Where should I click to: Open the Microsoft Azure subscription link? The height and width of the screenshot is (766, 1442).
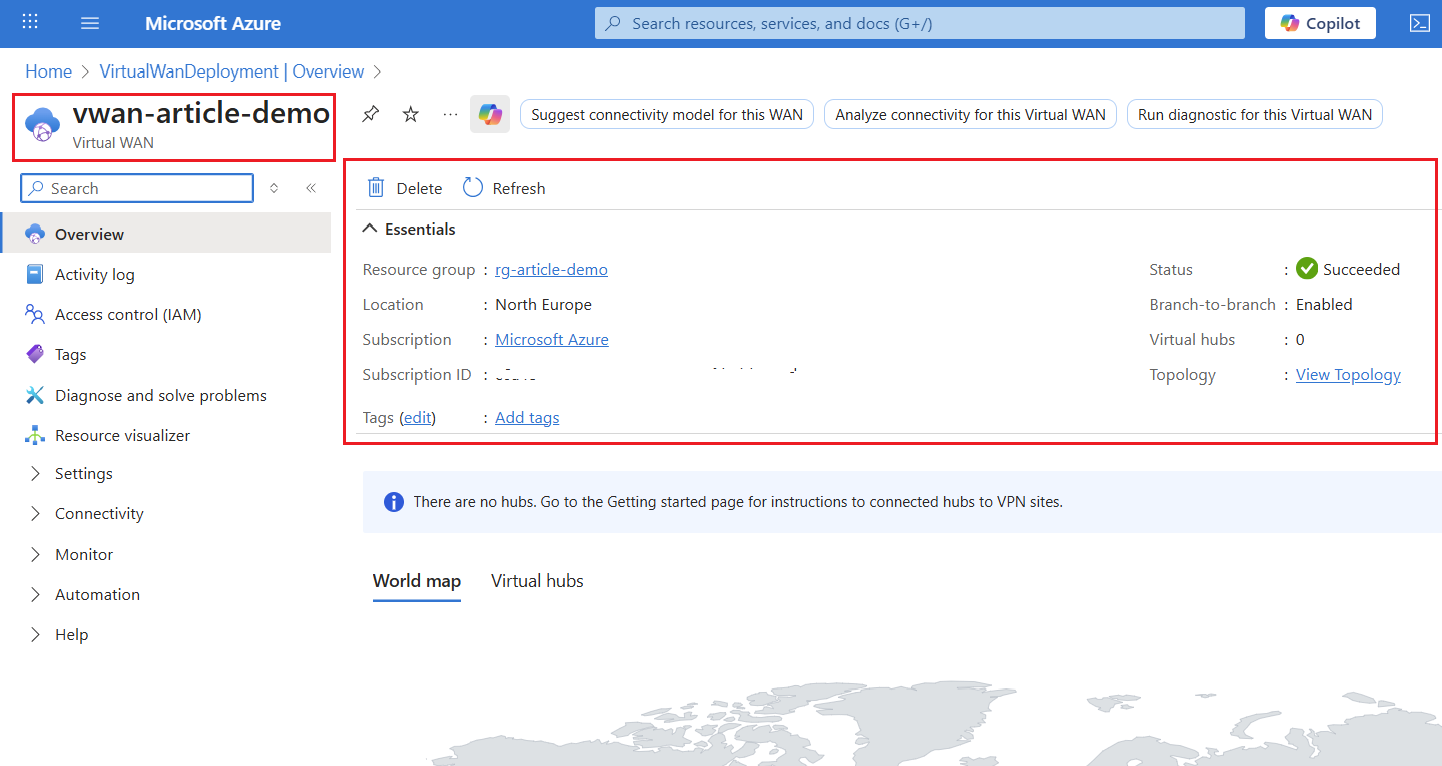click(552, 339)
